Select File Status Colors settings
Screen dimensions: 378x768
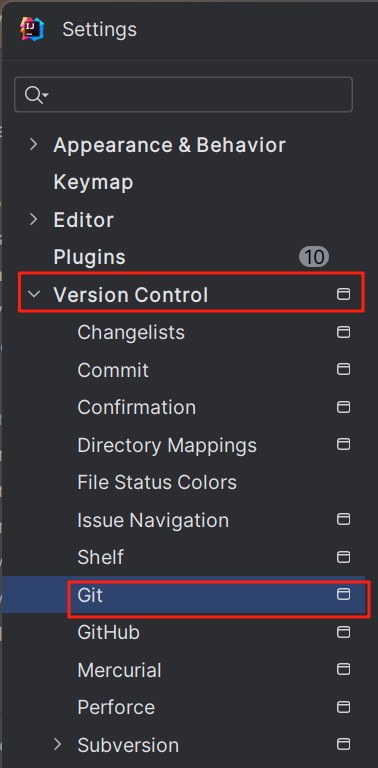(x=157, y=482)
